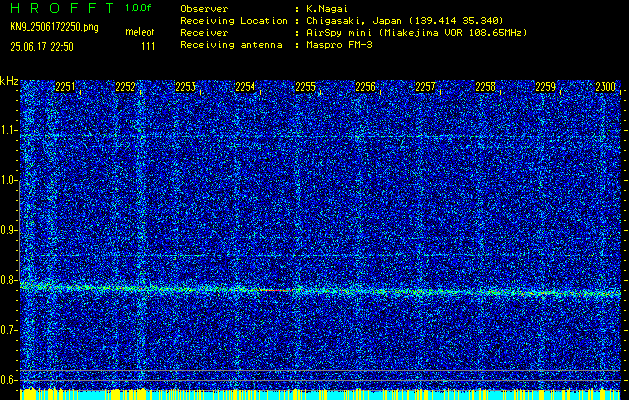Click the 2258 time marker
629x400 pixels.
485,87
